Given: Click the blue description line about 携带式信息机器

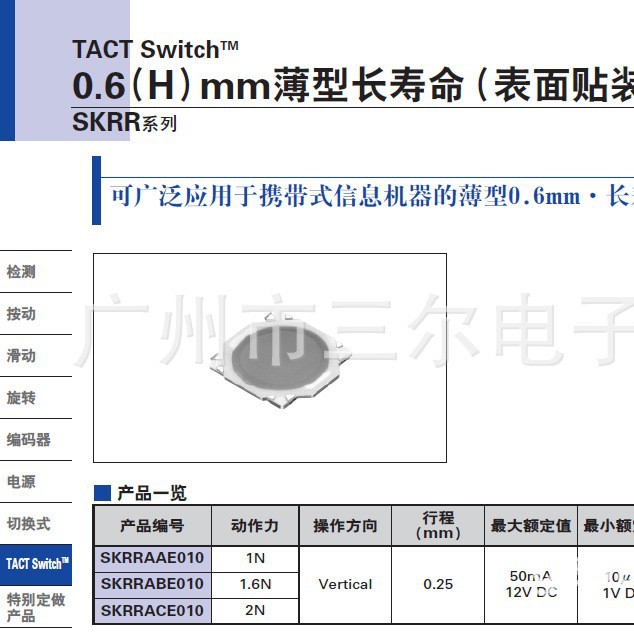Looking at the screenshot, I should point(372,196).
